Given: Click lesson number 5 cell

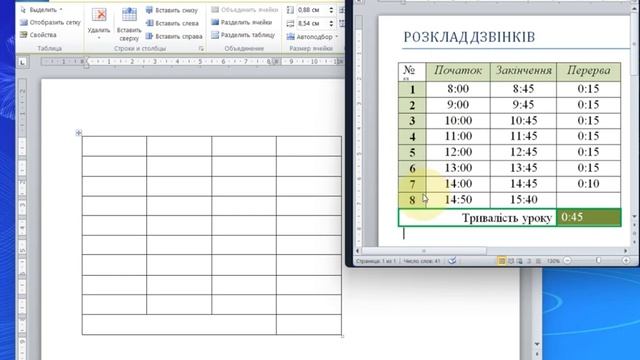Looking at the screenshot, I should coord(412,152).
